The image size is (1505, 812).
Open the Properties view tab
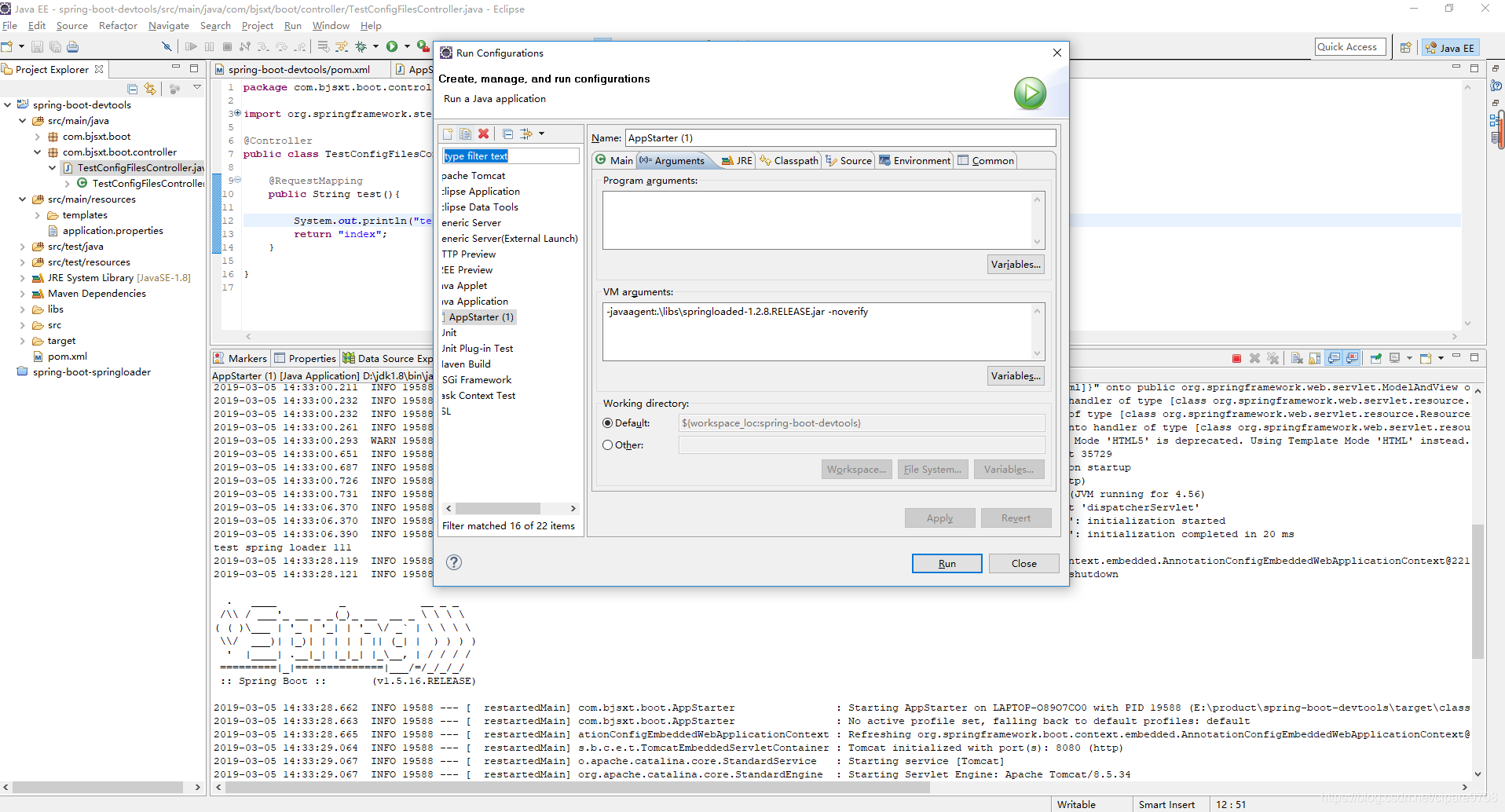tap(305, 358)
